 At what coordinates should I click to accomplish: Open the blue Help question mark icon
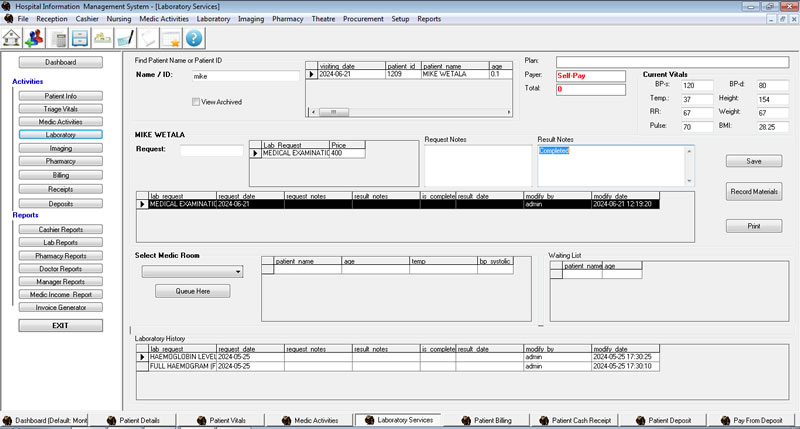click(193, 38)
